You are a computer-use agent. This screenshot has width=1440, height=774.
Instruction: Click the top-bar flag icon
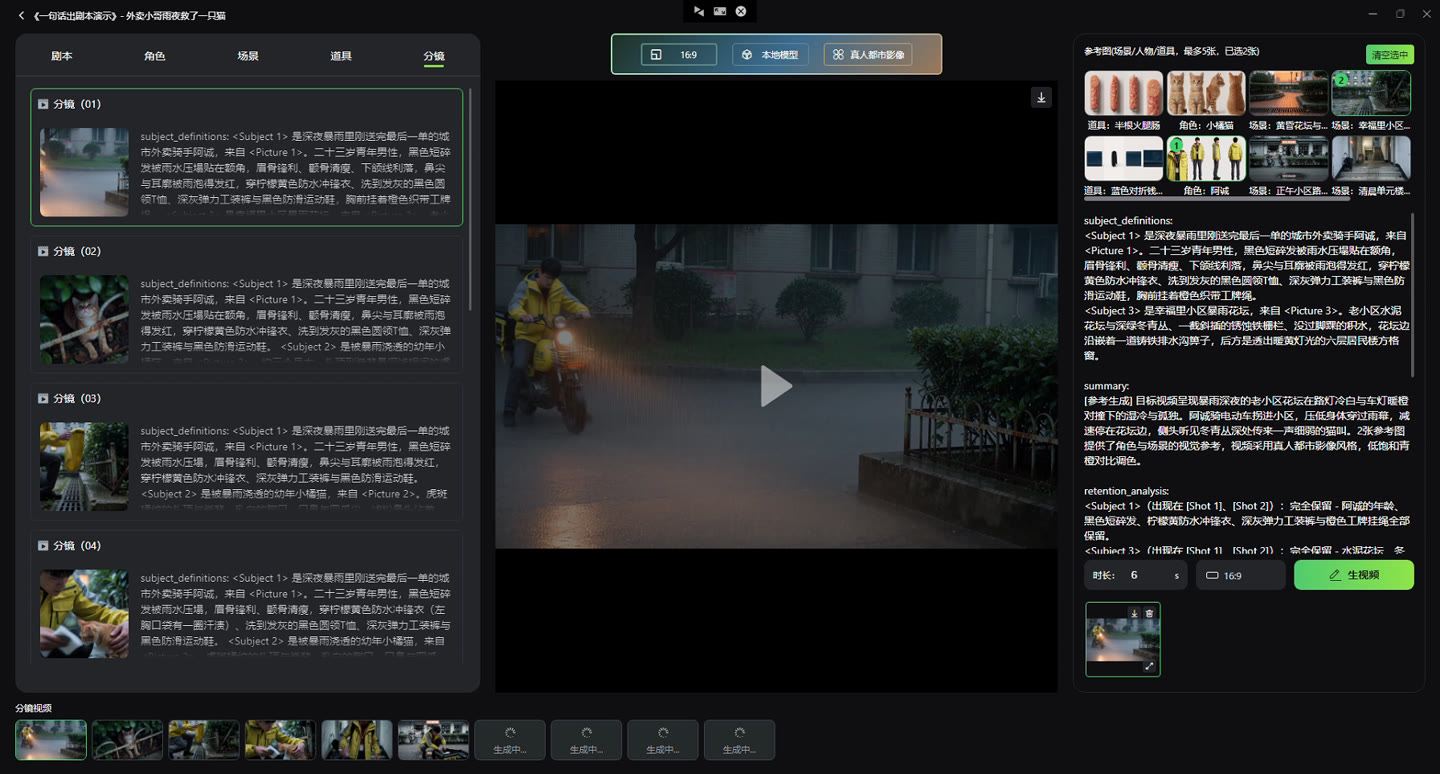pyautogui.click(x=698, y=11)
